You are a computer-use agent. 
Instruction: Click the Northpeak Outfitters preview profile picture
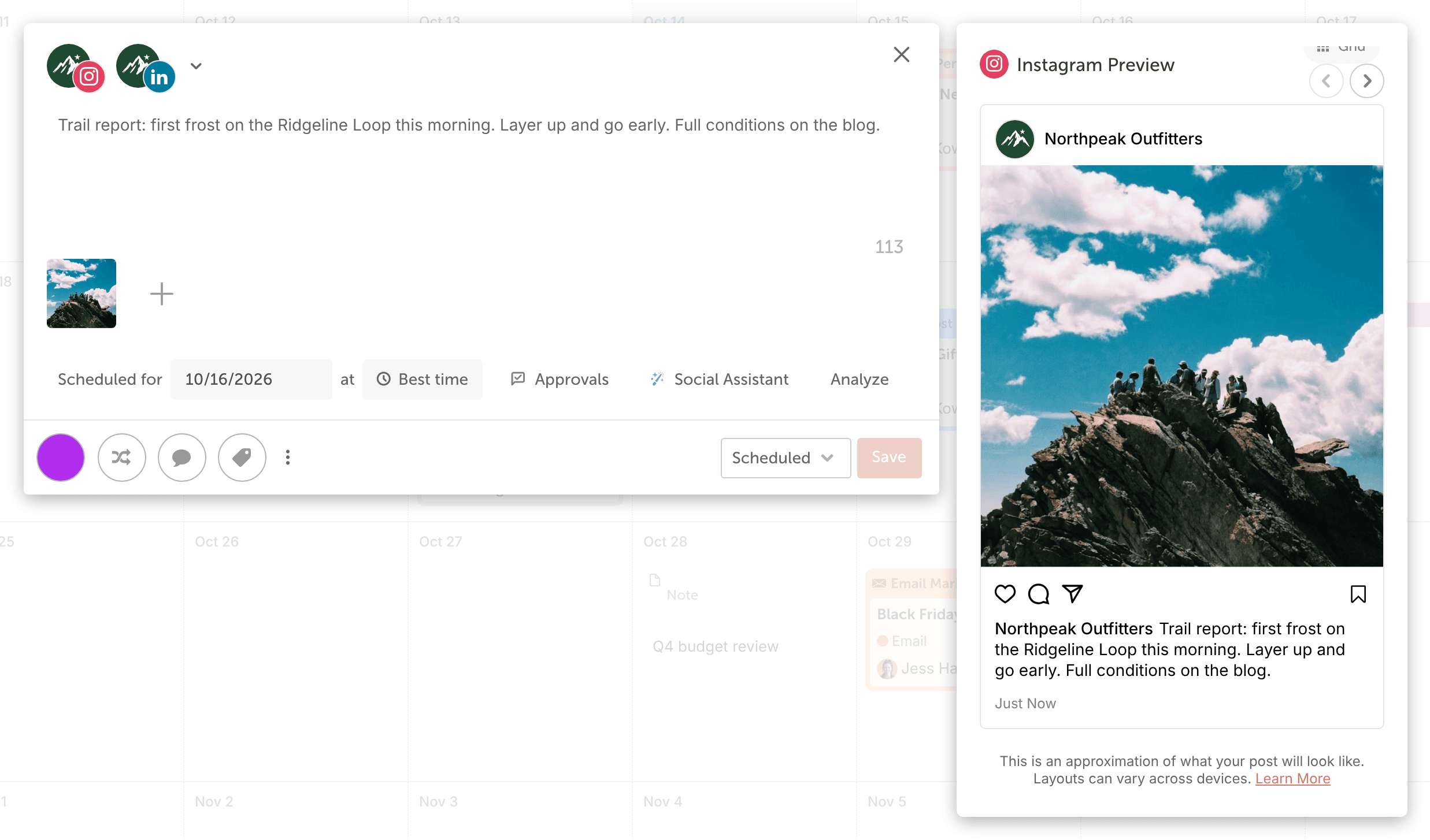tap(1015, 139)
